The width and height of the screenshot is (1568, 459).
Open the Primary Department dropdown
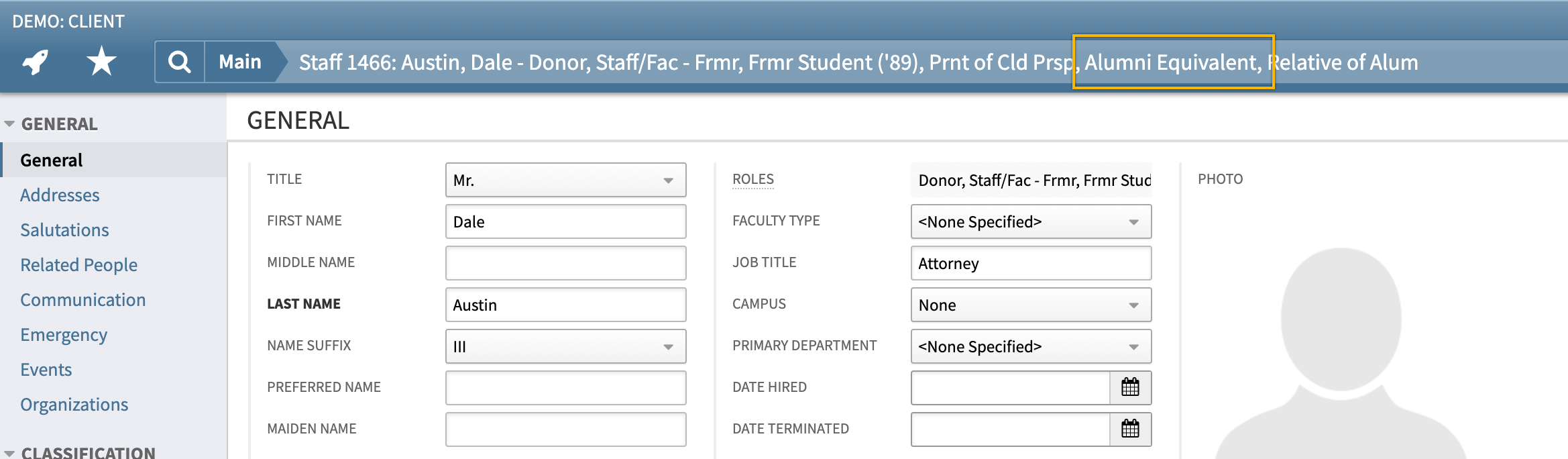[x=1133, y=346]
